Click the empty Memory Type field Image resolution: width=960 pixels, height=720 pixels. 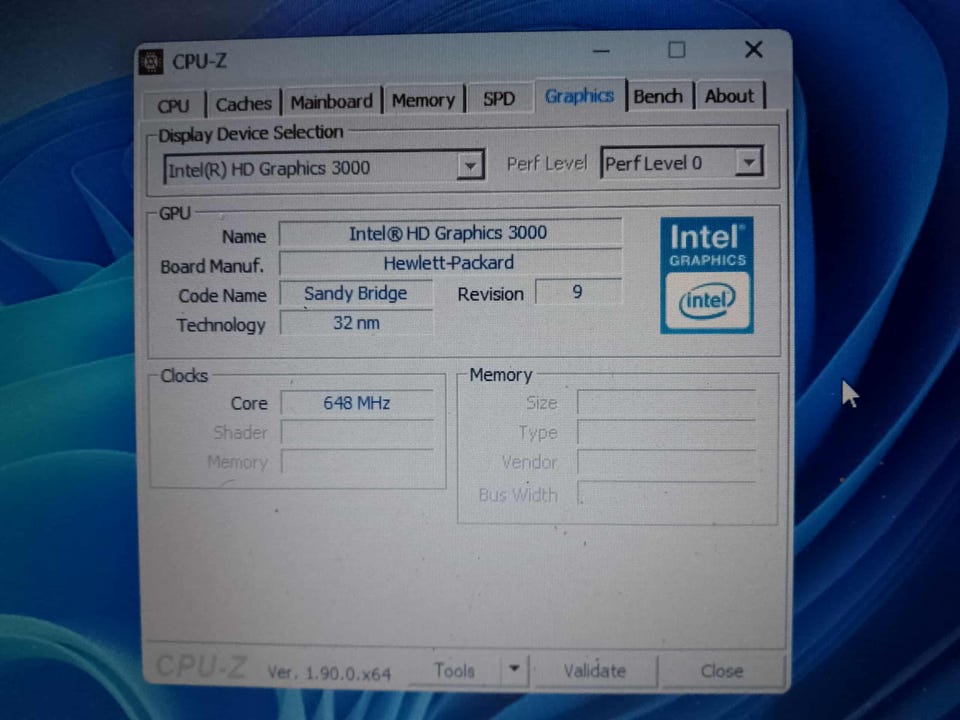click(x=667, y=432)
